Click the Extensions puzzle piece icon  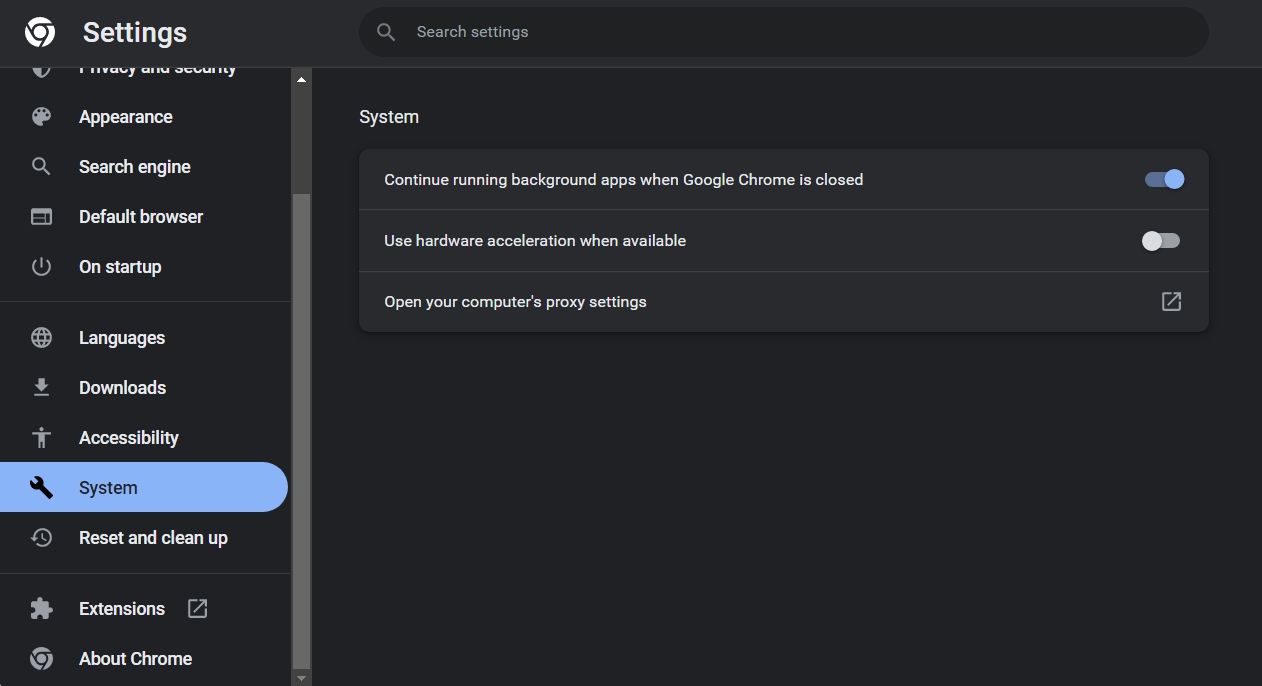[x=41, y=609]
